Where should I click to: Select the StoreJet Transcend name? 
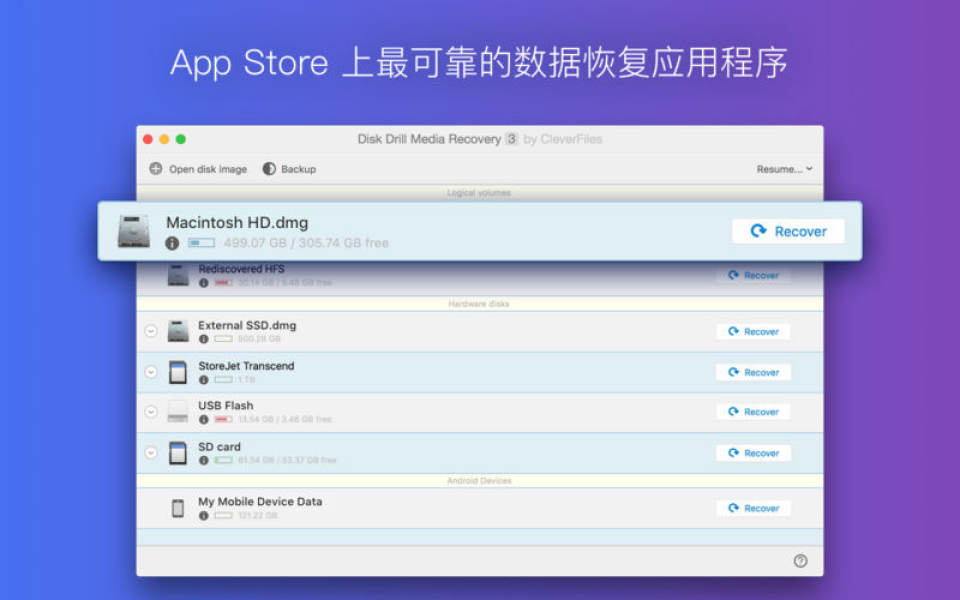(246, 366)
